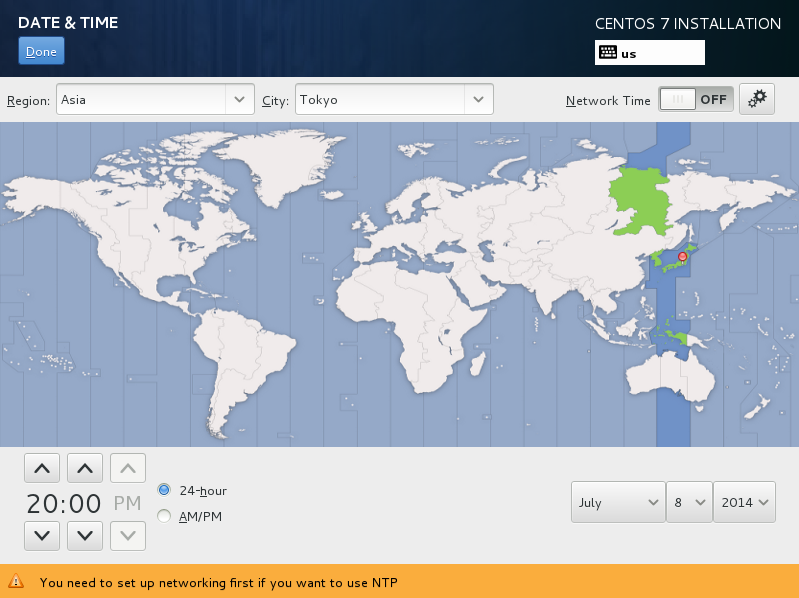Click the Done button
This screenshot has height=598, width=799.
pos(41,51)
